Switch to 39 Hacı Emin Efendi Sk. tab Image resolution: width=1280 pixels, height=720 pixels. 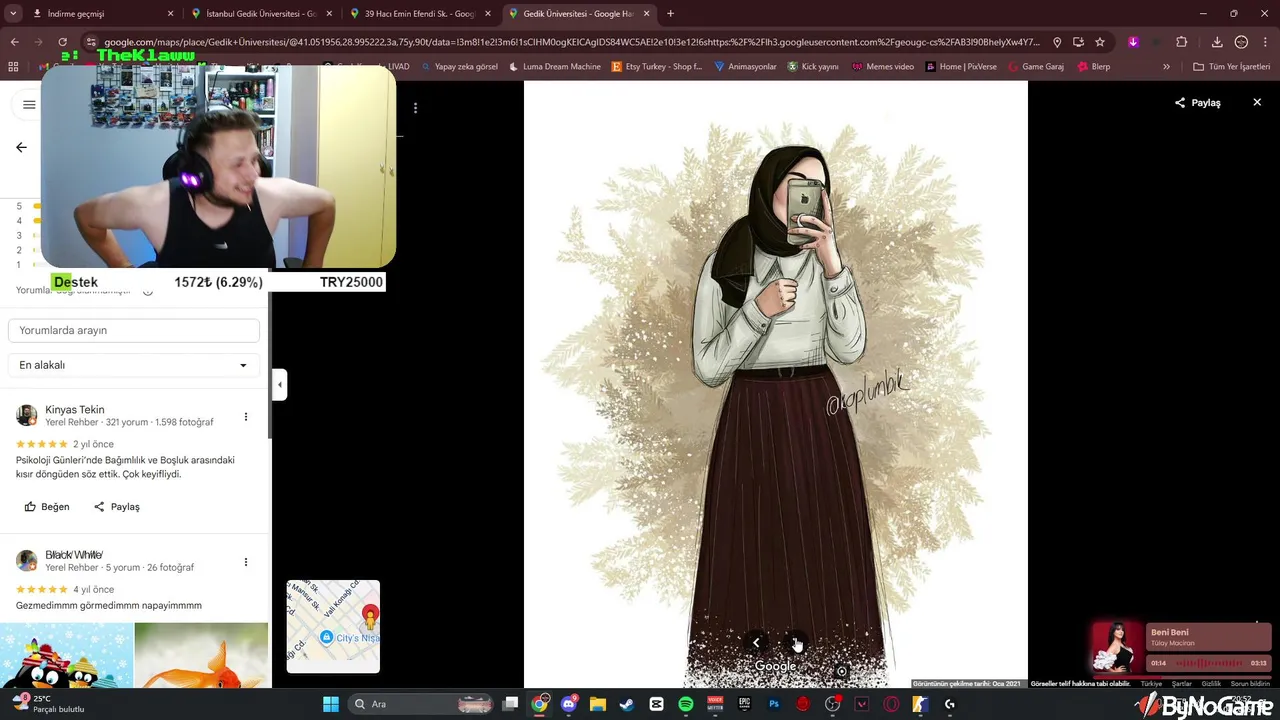(x=422, y=14)
